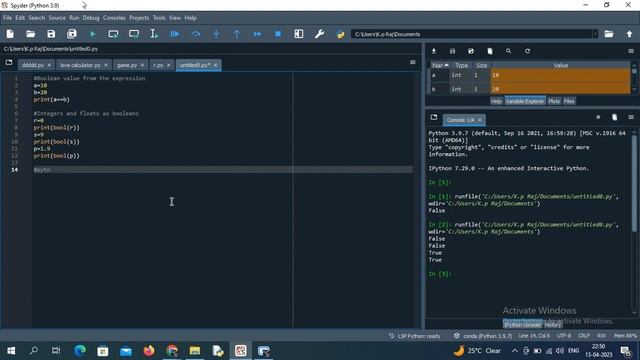The height and width of the screenshot is (360, 640).
Task: Expand working directory history dropdown arrow
Action: pos(596,34)
